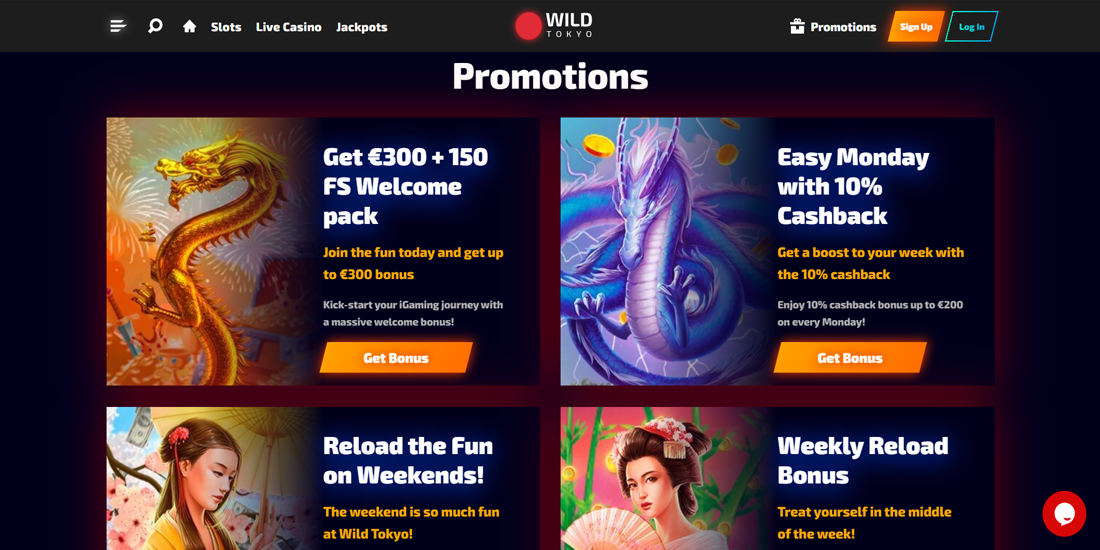Click the search magnifier icon
1100x550 pixels.
(155, 27)
